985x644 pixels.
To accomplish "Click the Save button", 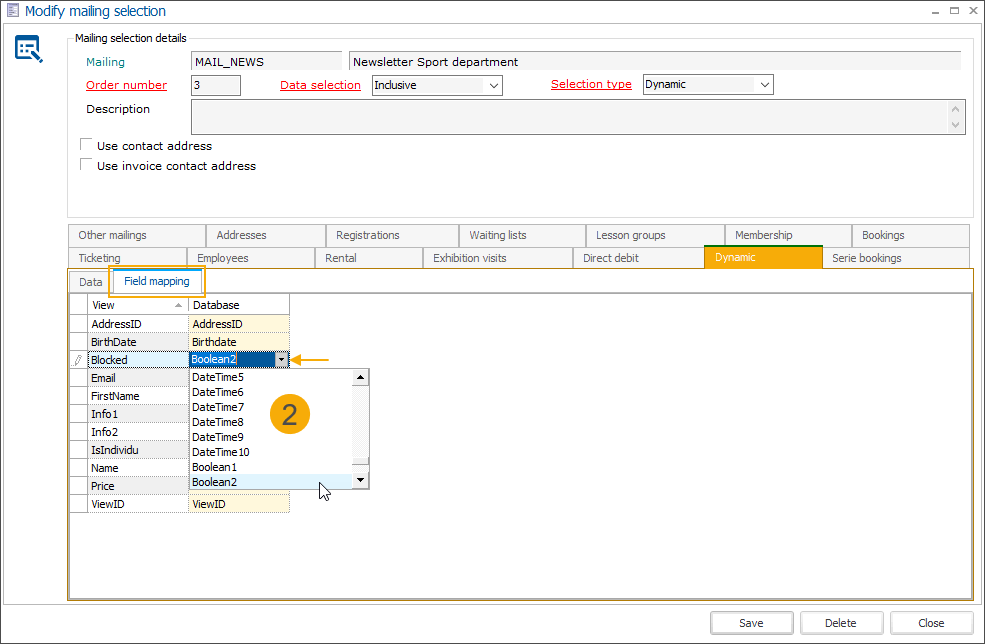I will 751,622.
